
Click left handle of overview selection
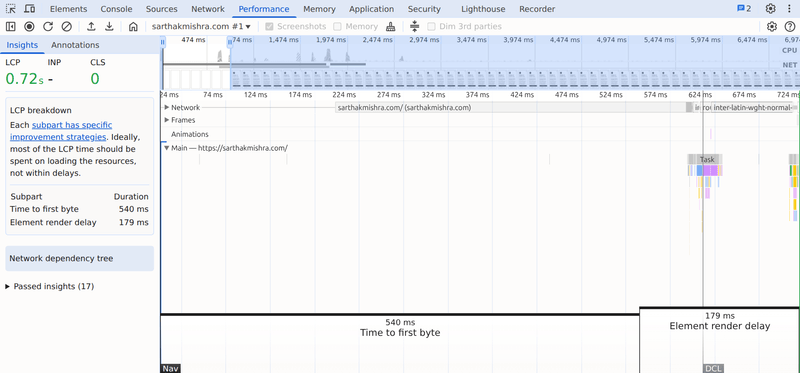point(163,43)
